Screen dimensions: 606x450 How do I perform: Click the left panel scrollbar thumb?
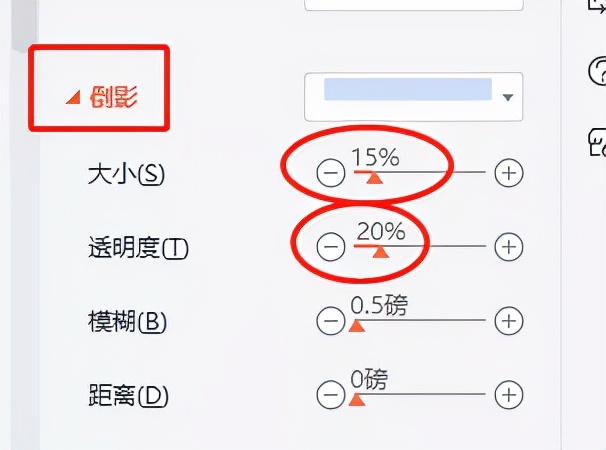(24, 25)
